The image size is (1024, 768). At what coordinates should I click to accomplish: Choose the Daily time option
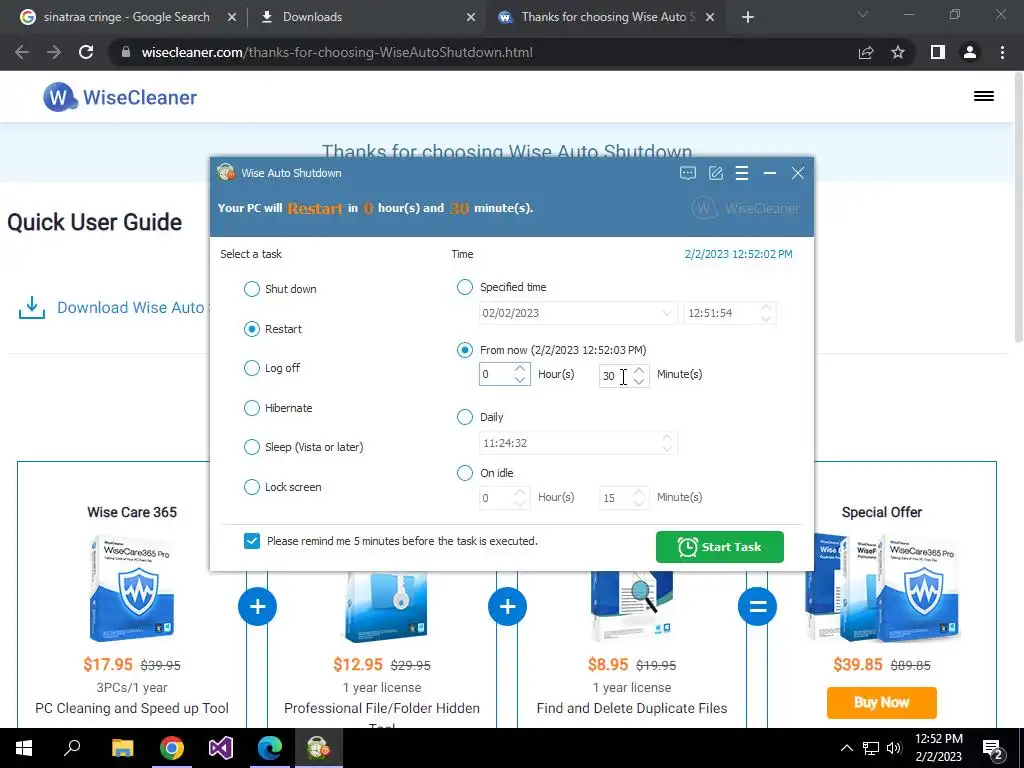(464, 417)
